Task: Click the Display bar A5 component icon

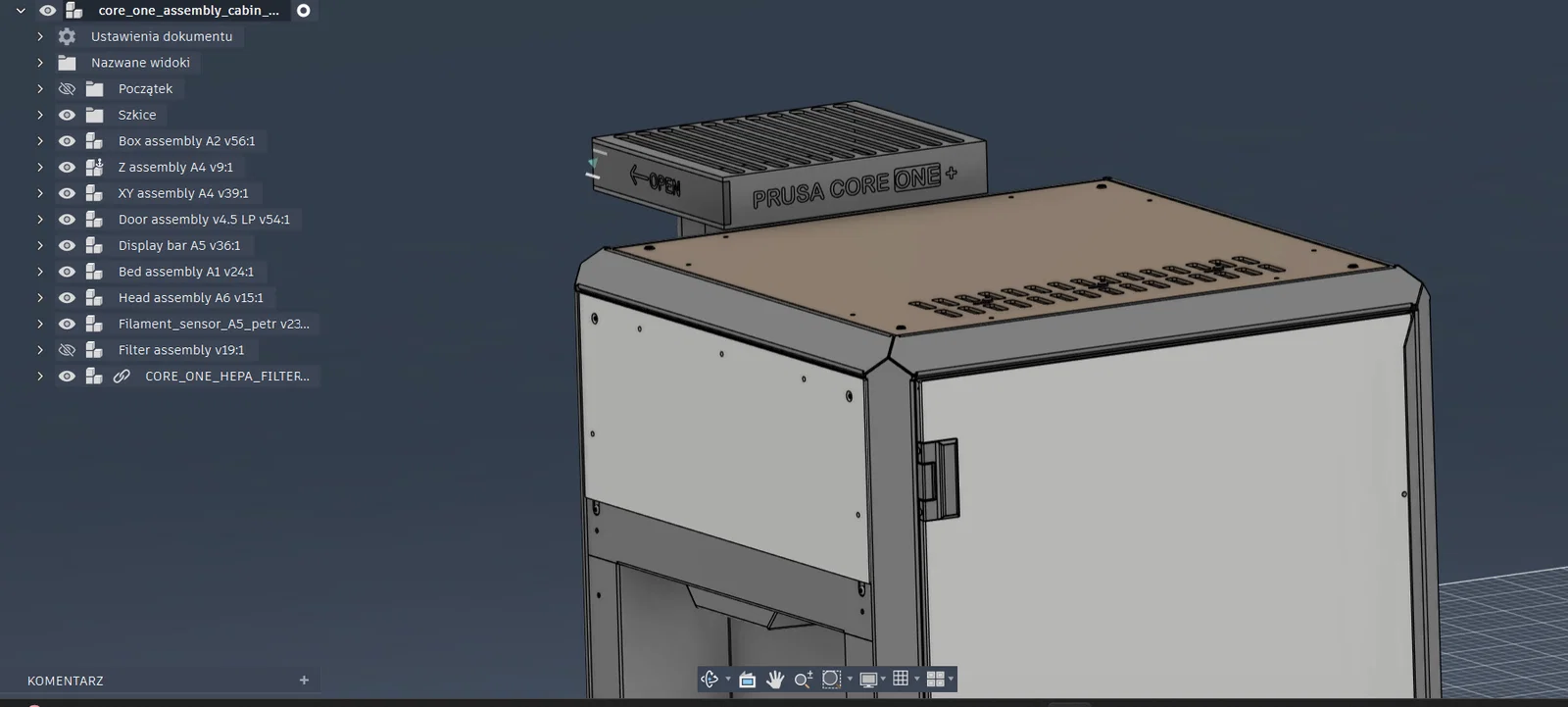Action: click(x=94, y=246)
